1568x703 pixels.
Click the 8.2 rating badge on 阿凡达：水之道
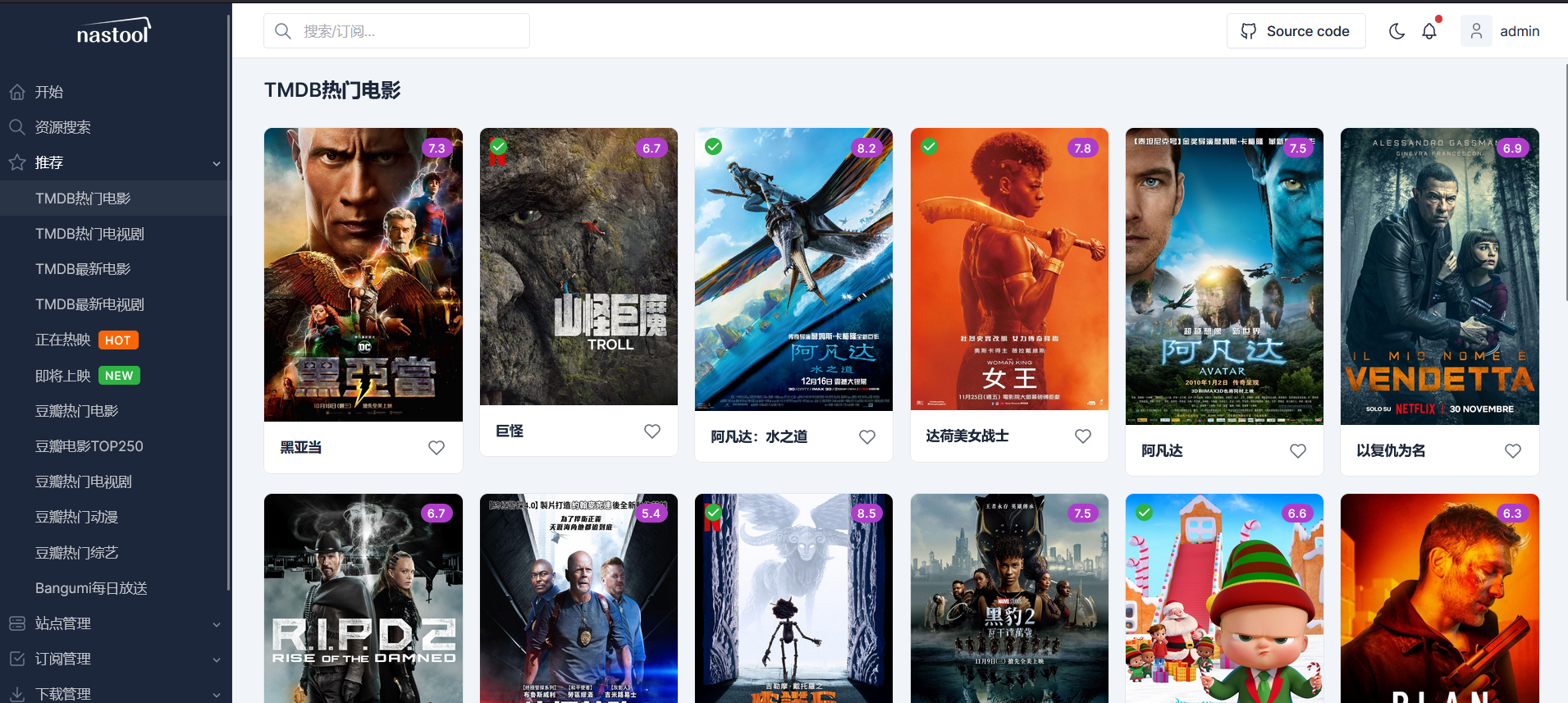tap(866, 148)
